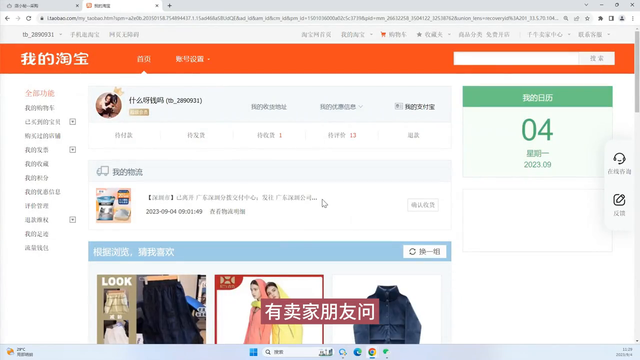640x360 pixels.
Task: Expand 已买到的宝贝 in sidebar
Action: [x=72, y=122]
